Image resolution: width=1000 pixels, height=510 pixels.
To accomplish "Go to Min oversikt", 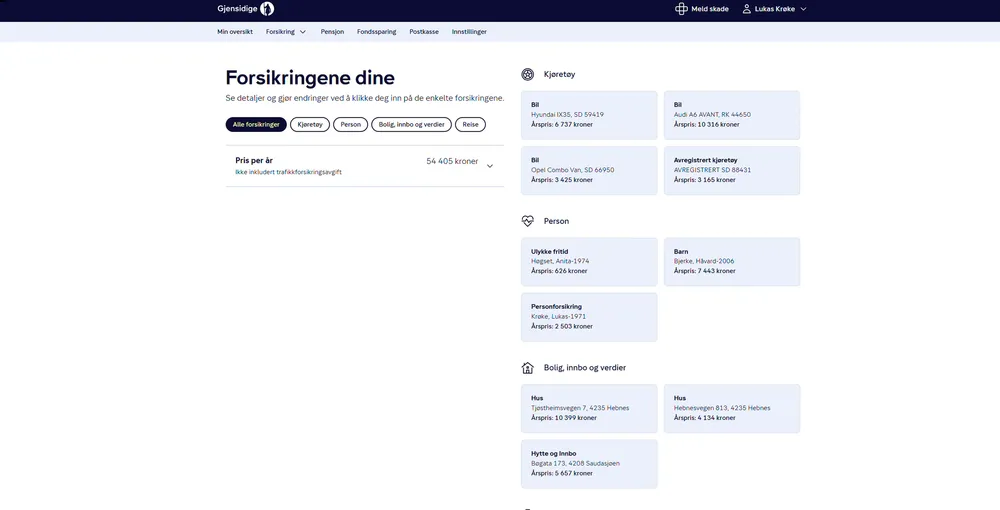I will click(235, 32).
